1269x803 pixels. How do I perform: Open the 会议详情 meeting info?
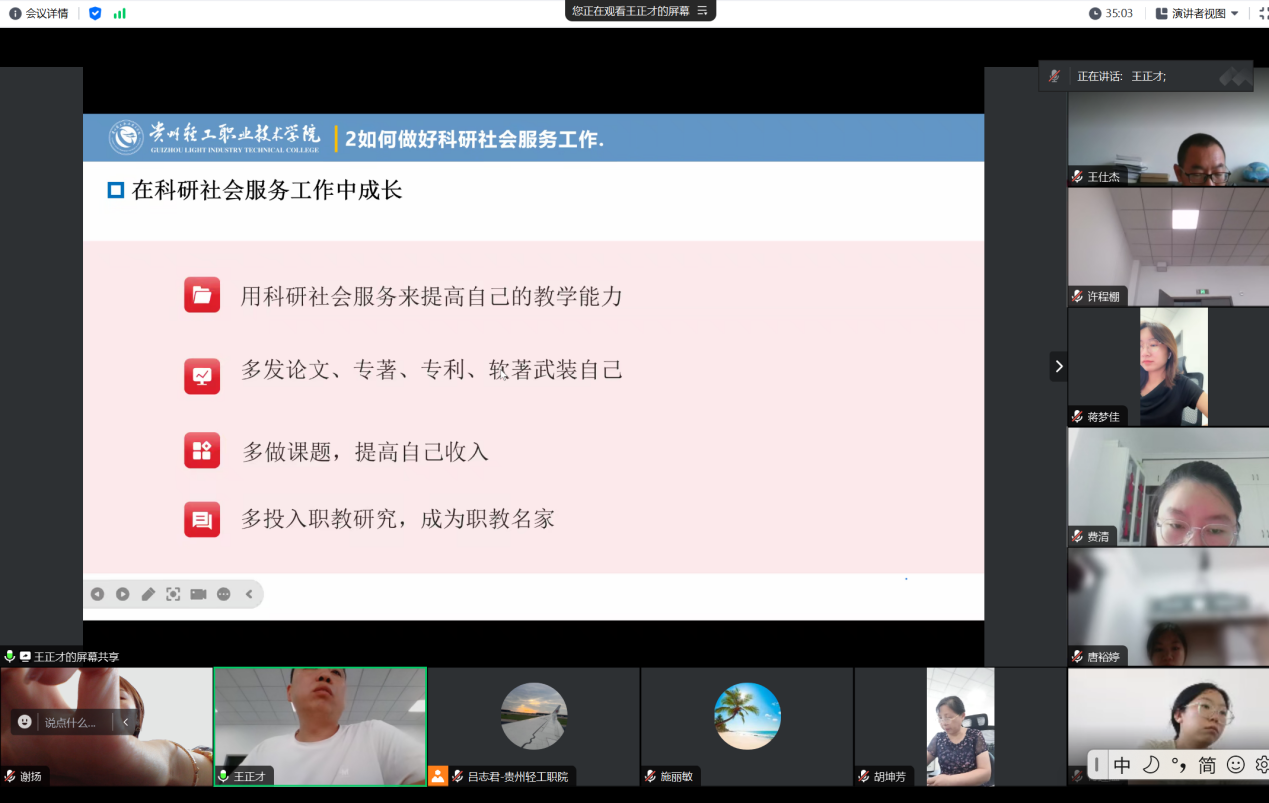coord(39,13)
